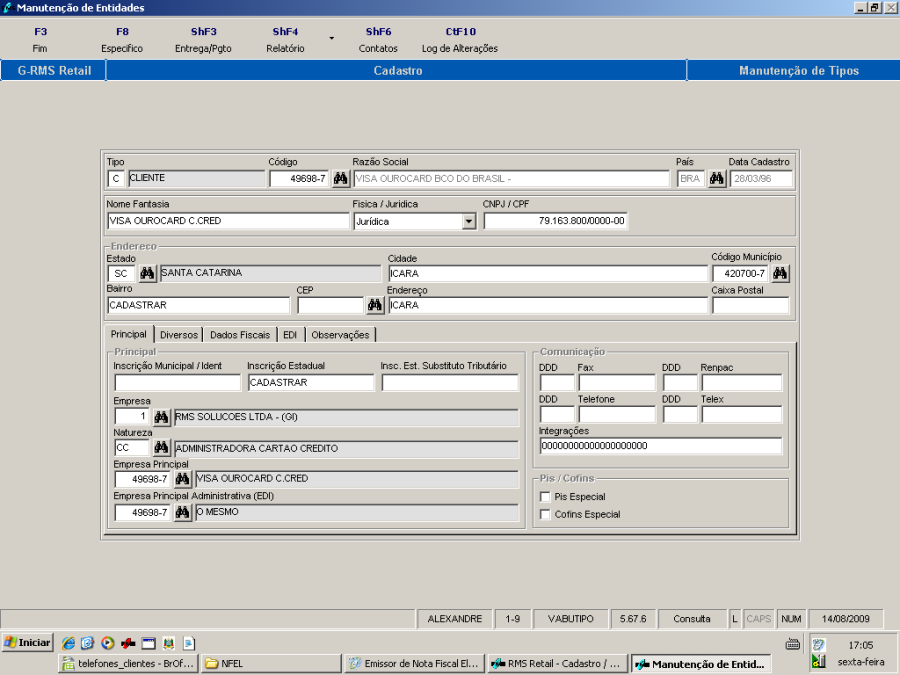Click the Inscrição Municipal / Ident field
The height and width of the screenshot is (675, 900).
[x=177, y=382]
